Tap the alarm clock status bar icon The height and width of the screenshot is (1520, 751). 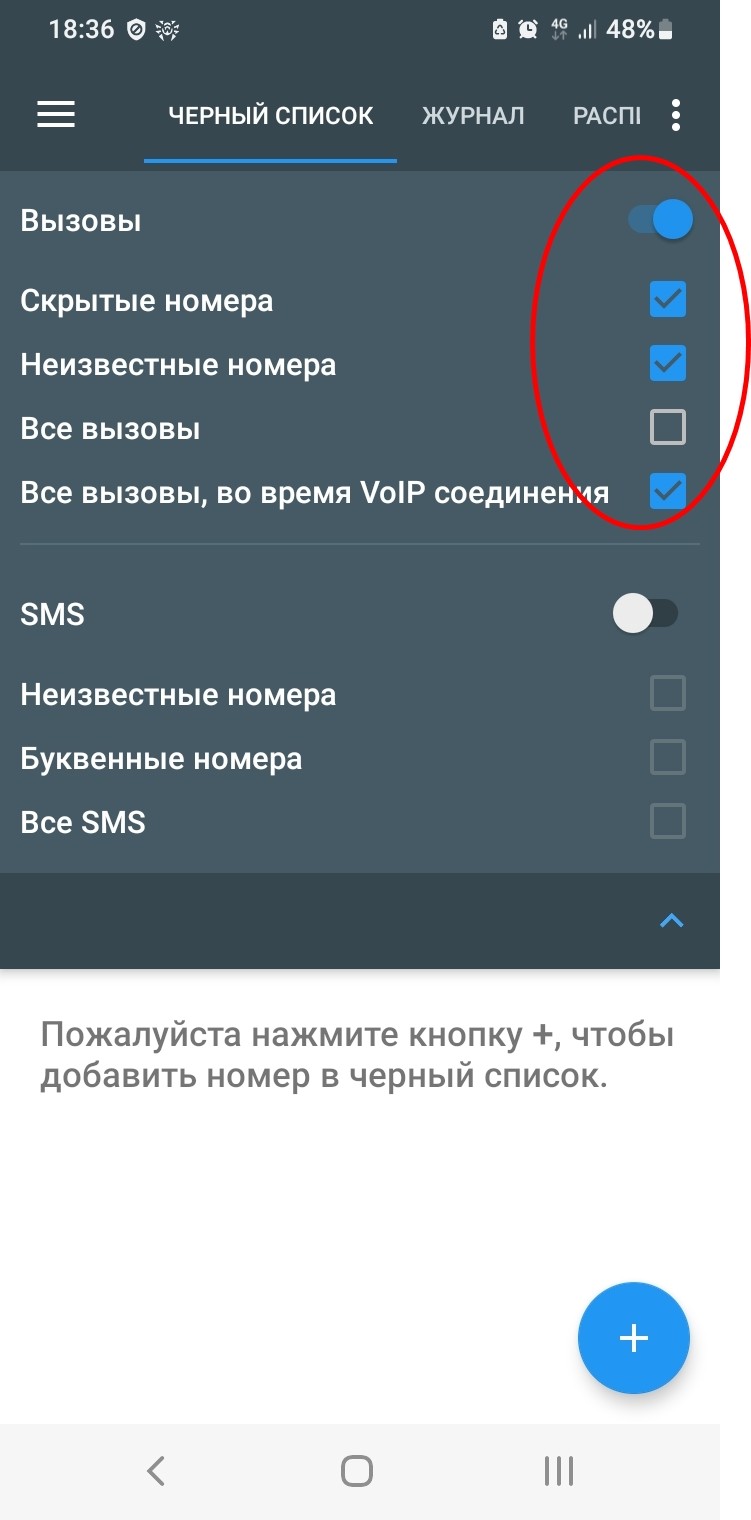click(528, 30)
